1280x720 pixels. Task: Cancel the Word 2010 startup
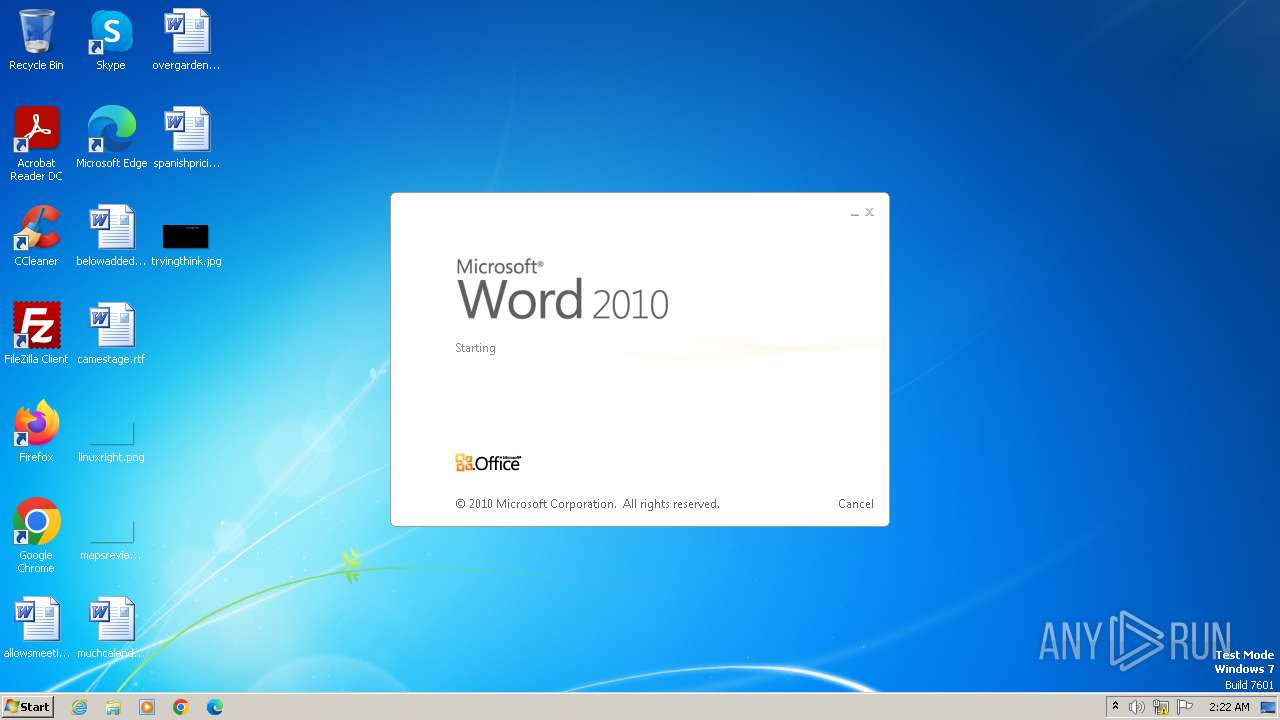pos(855,504)
